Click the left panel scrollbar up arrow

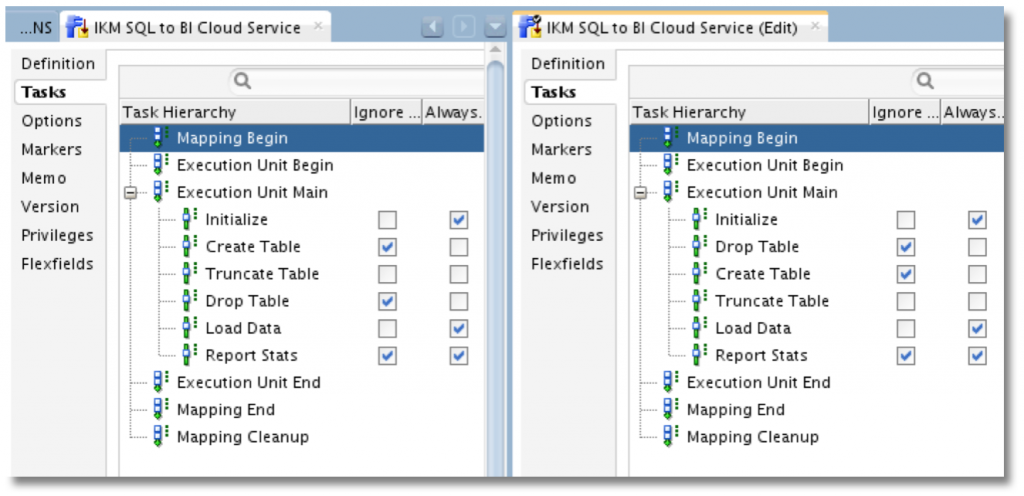(x=496, y=50)
